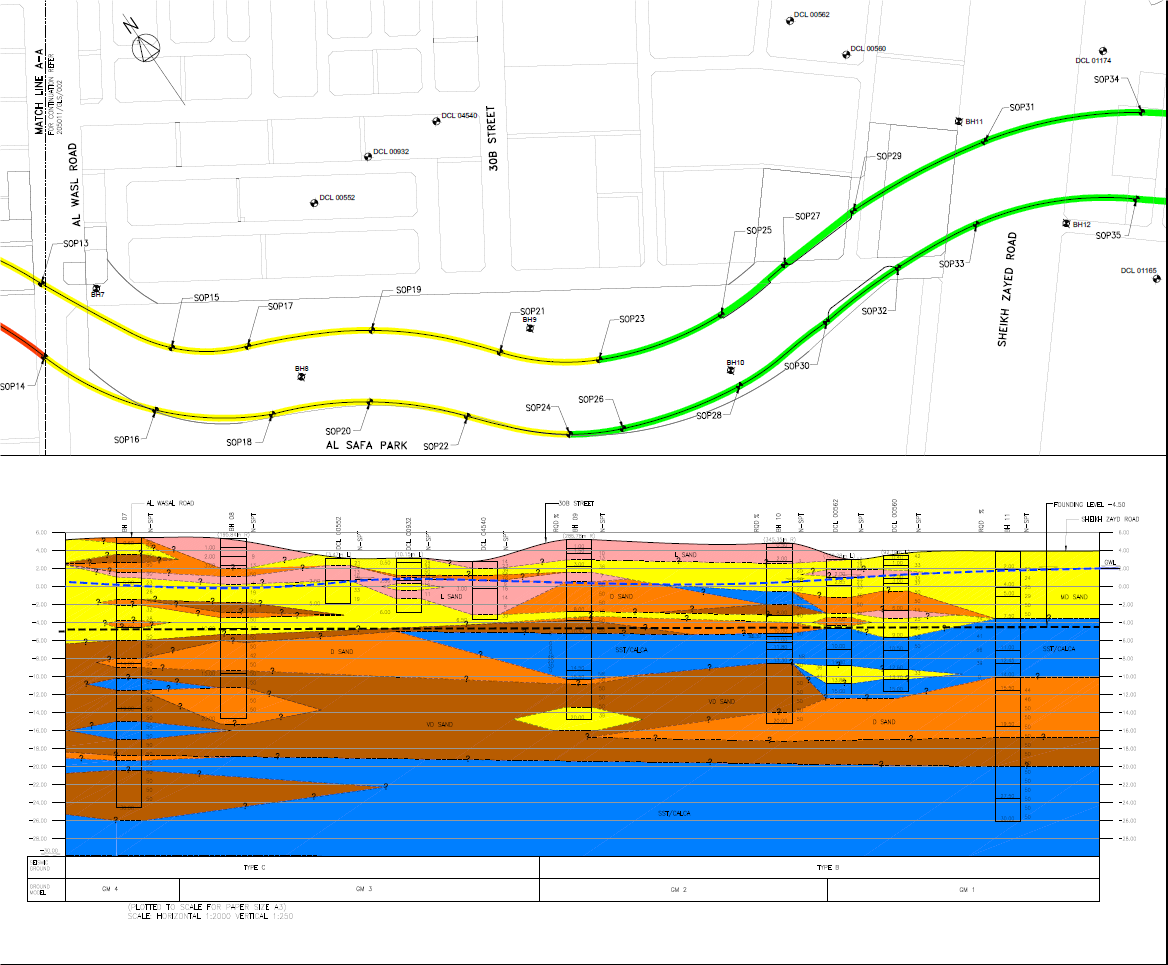The height and width of the screenshot is (965, 1168).
Task: Click the red alignment segment near SOP14
Action: pyautogui.click(x=20, y=339)
